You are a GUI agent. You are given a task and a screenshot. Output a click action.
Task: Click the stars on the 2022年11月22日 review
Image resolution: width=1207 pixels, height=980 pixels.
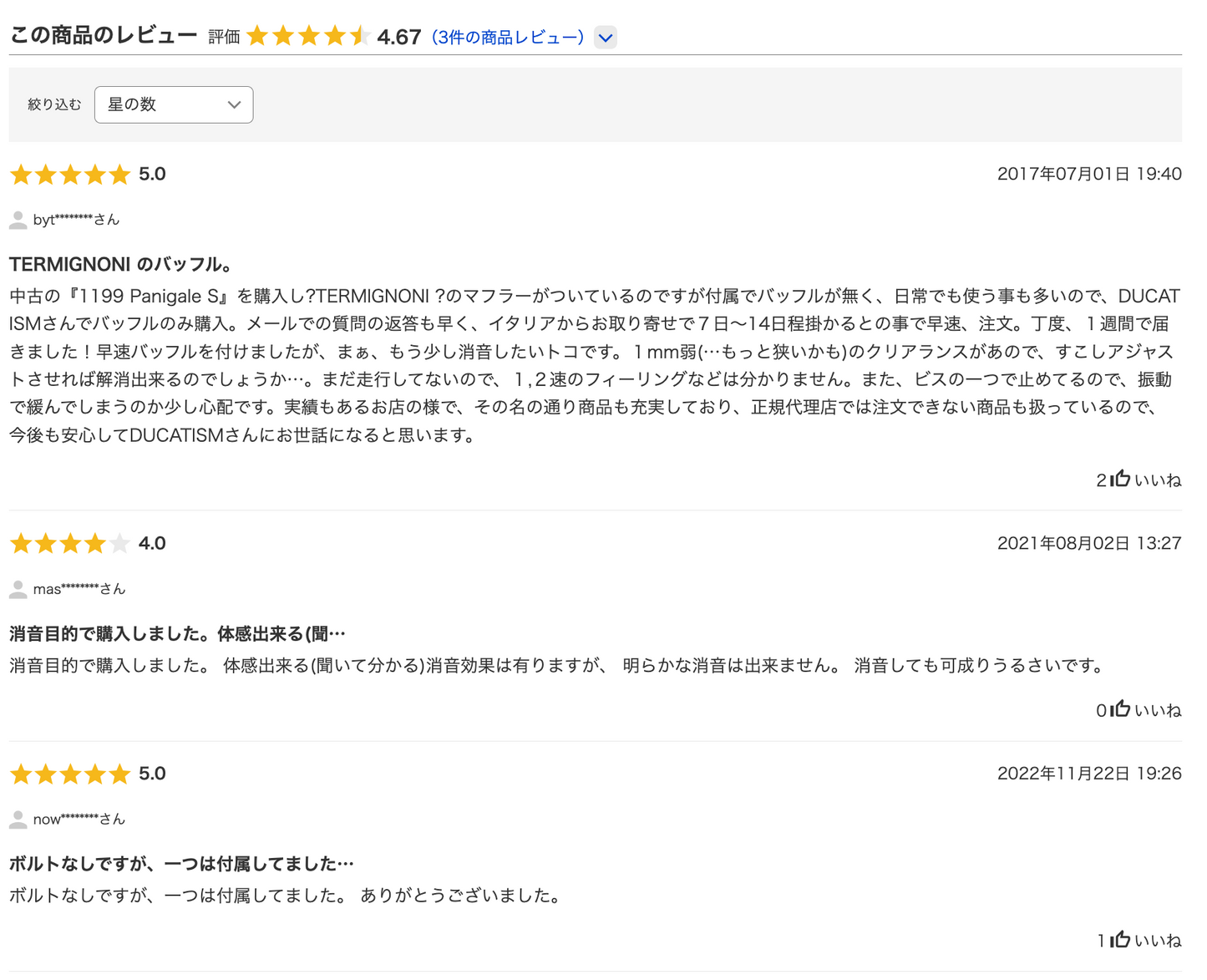click(x=70, y=774)
